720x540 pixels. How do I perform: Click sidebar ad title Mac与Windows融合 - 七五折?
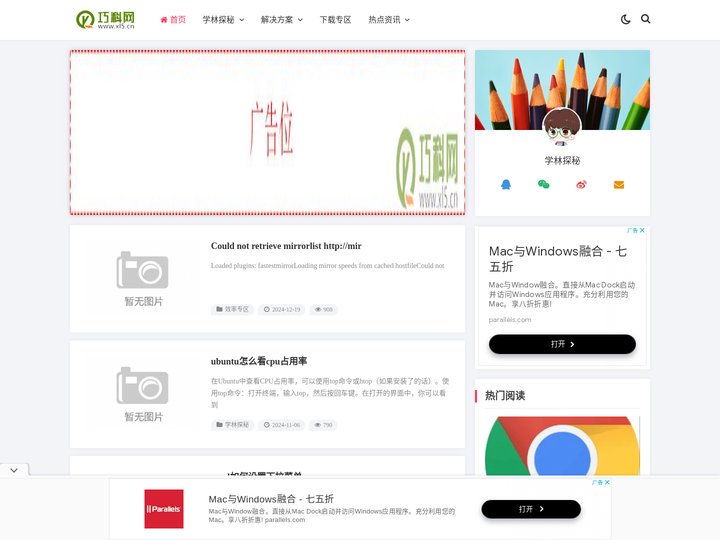coord(557,259)
